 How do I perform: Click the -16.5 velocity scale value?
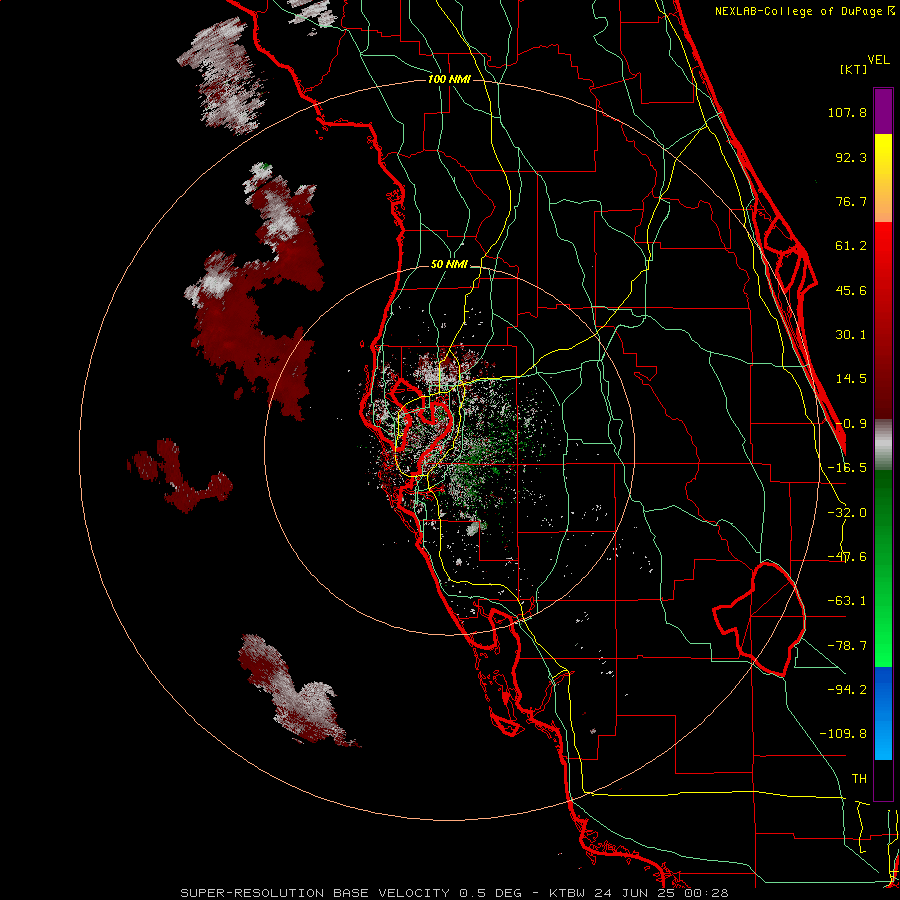click(x=847, y=468)
